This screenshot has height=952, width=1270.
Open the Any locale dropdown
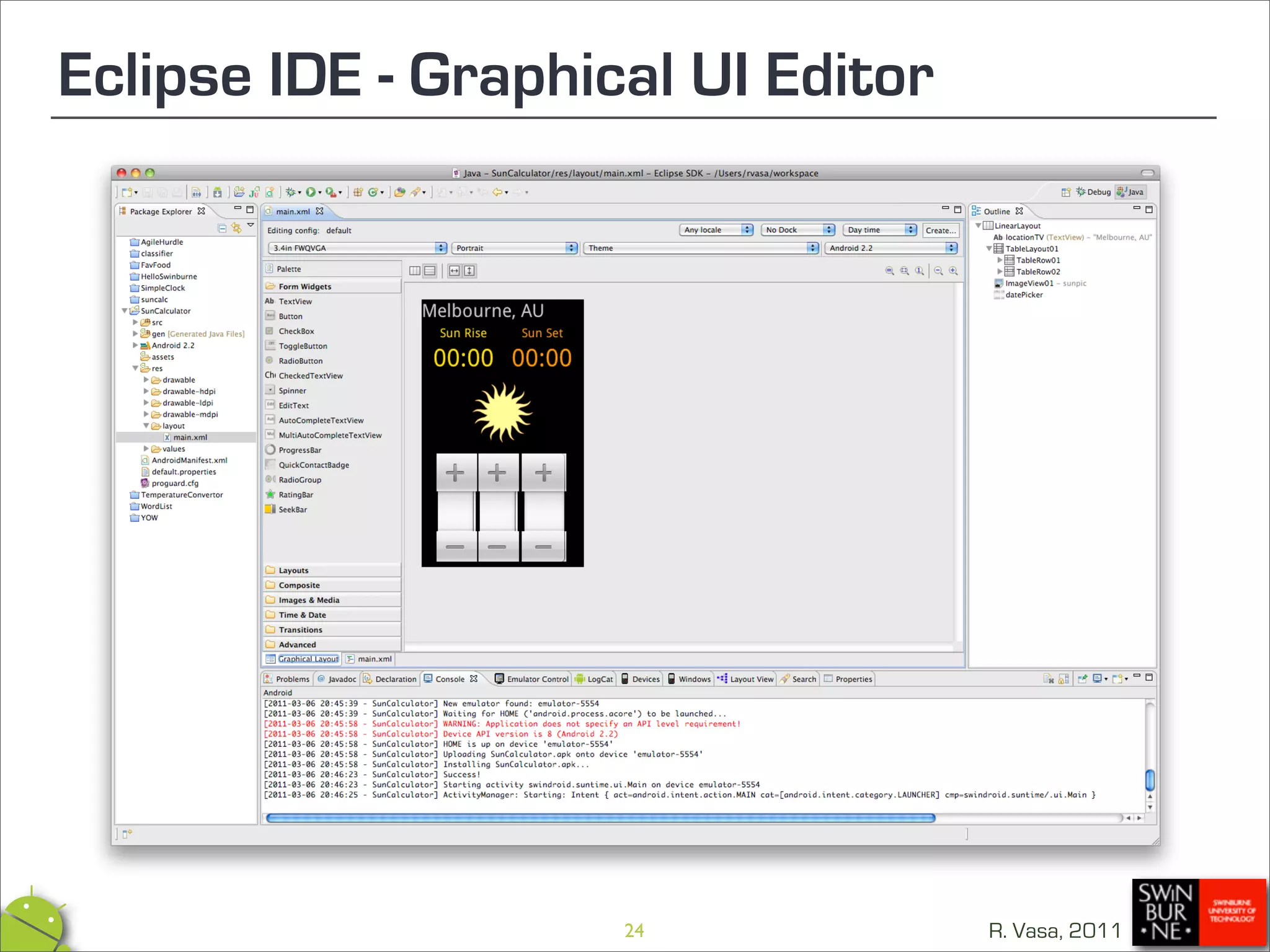716,230
